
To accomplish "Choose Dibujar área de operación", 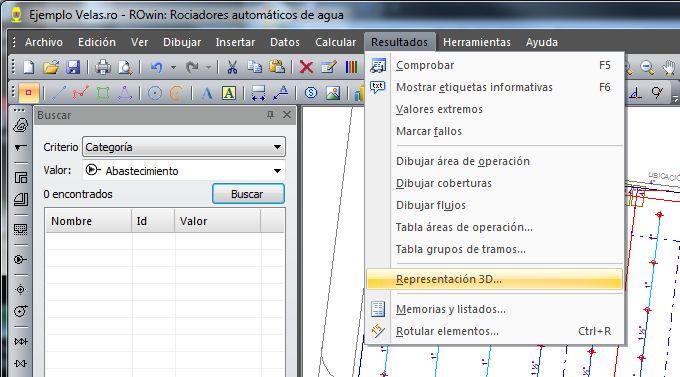I will click(x=494, y=161).
